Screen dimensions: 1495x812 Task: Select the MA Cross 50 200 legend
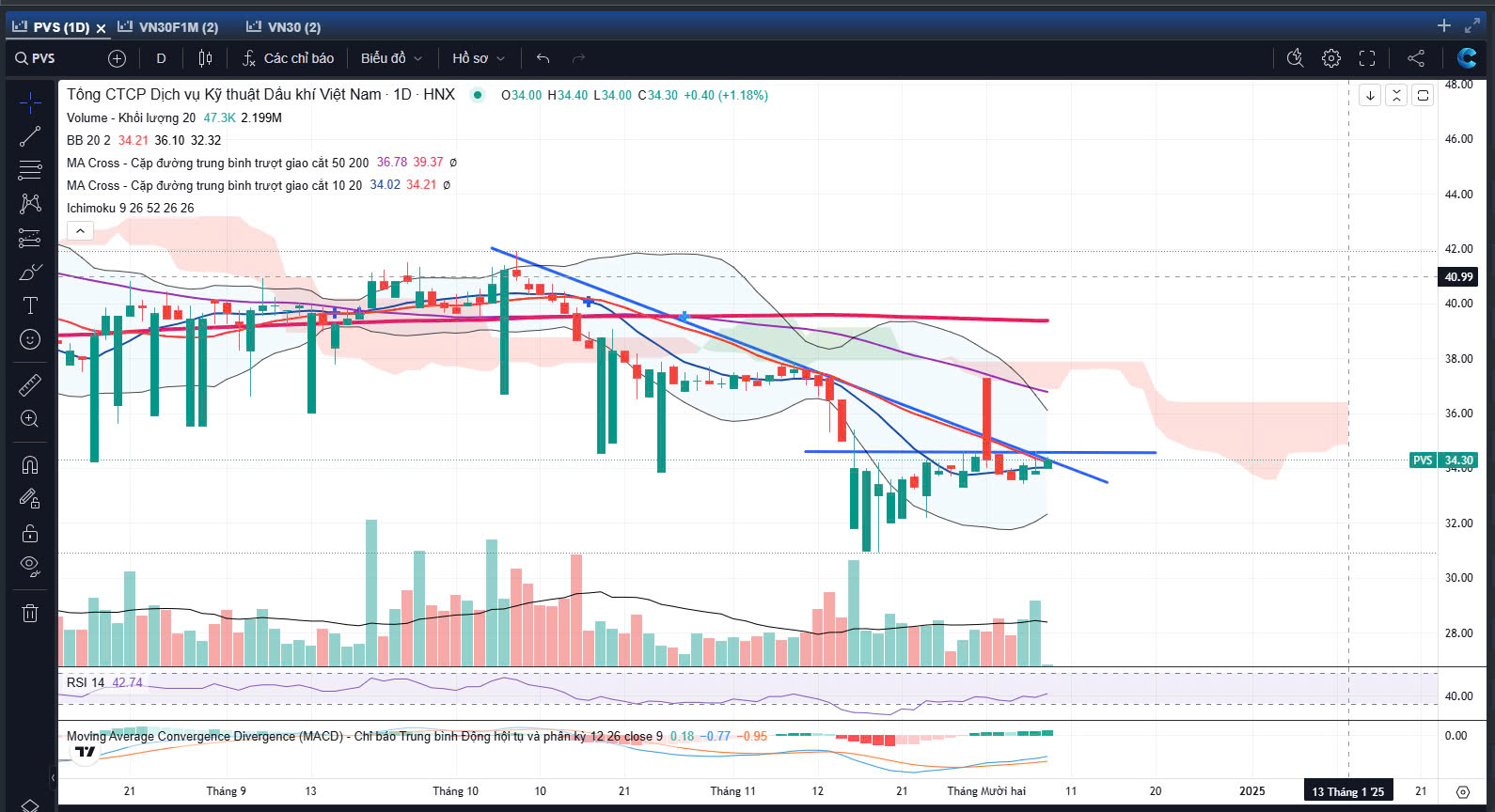[x=217, y=163]
